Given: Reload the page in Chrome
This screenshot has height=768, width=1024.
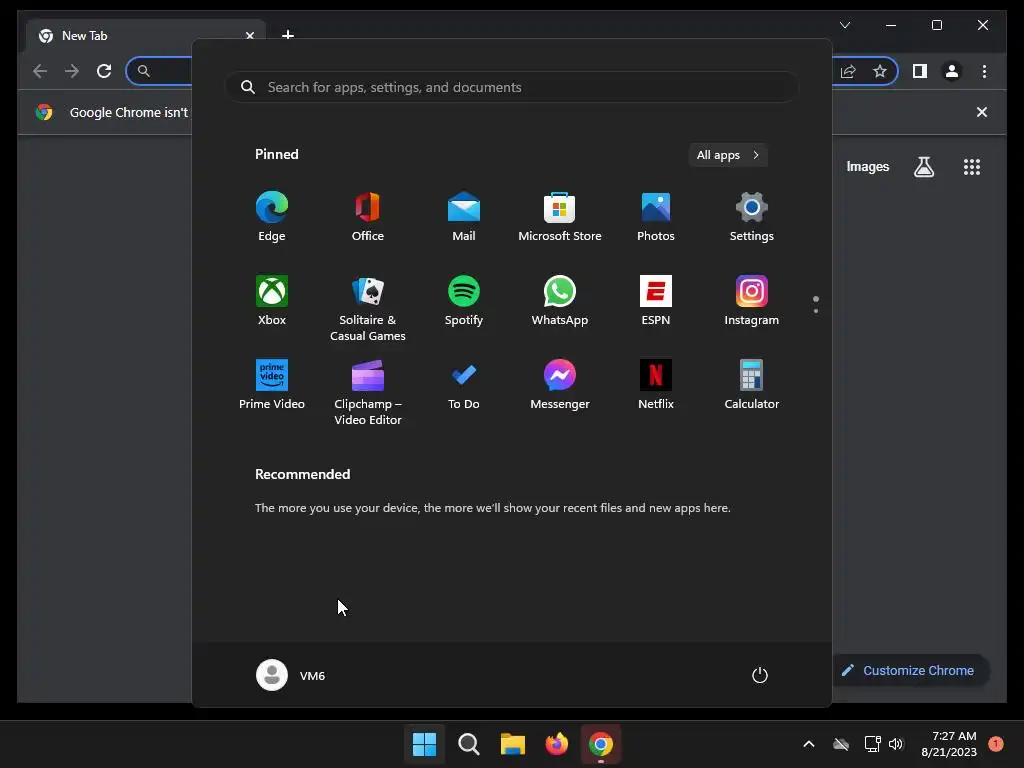Looking at the screenshot, I should click(104, 71).
